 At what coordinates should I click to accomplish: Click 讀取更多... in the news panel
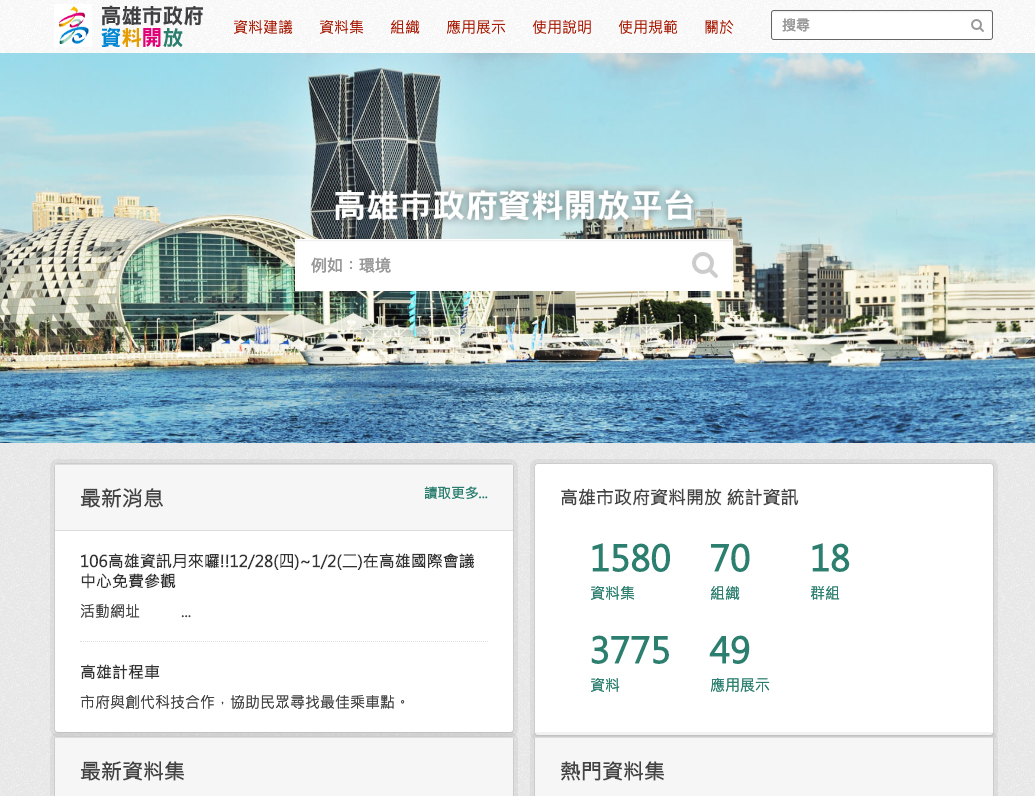click(x=456, y=493)
